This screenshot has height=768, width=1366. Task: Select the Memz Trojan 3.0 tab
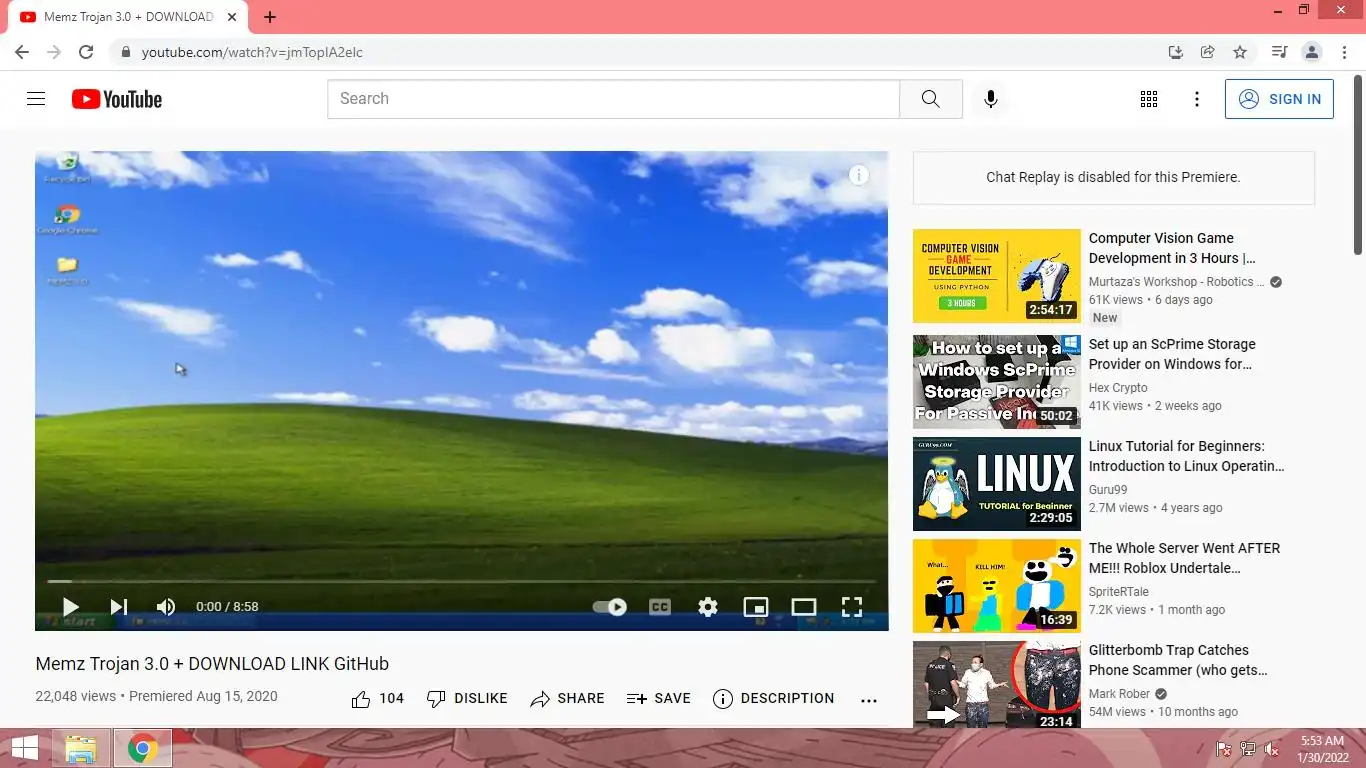coord(128,17)
